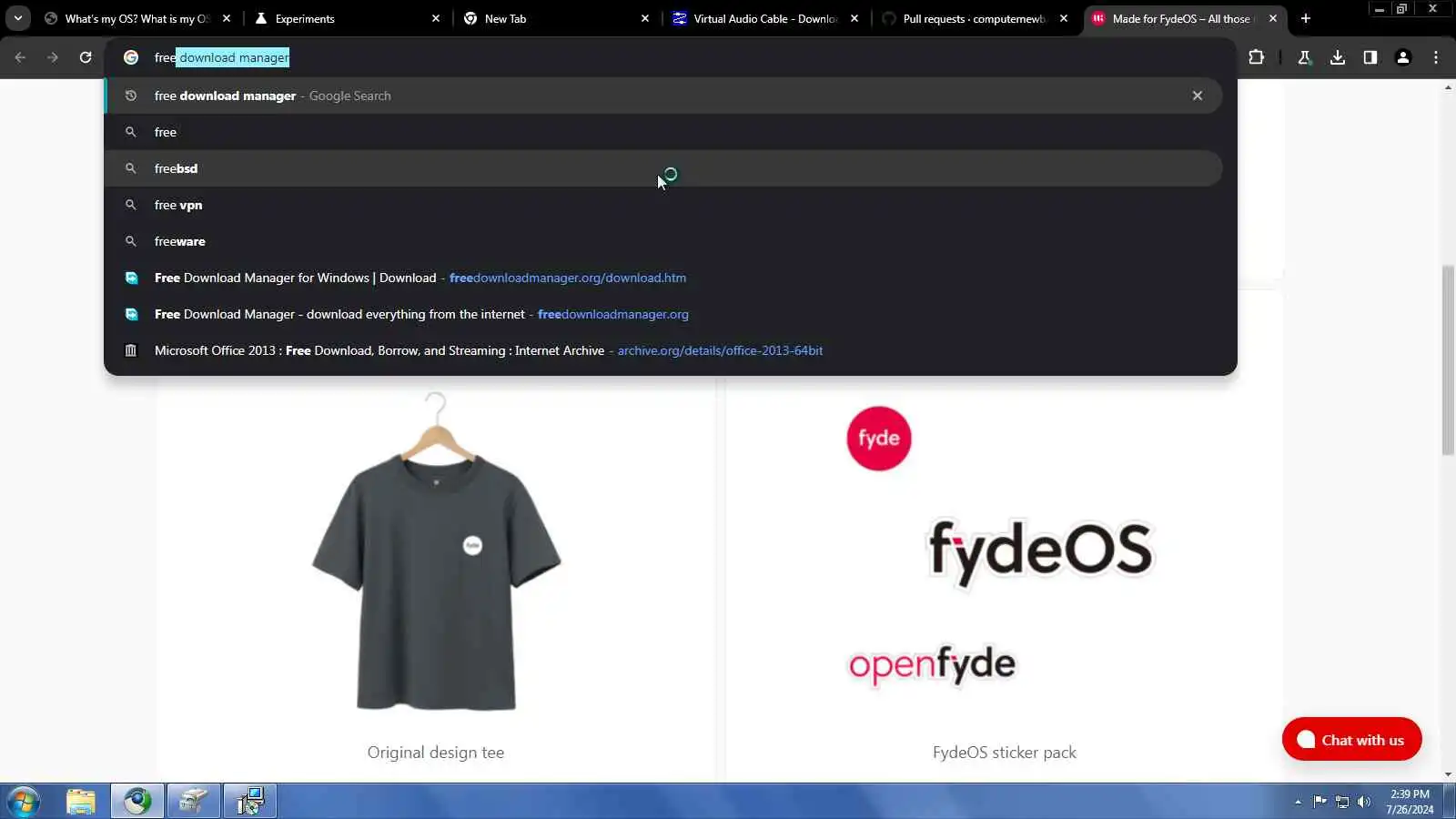Open the network tray icon
Image resolution: width=1456 pixels, height=819 pixels.
point(1342,802)
